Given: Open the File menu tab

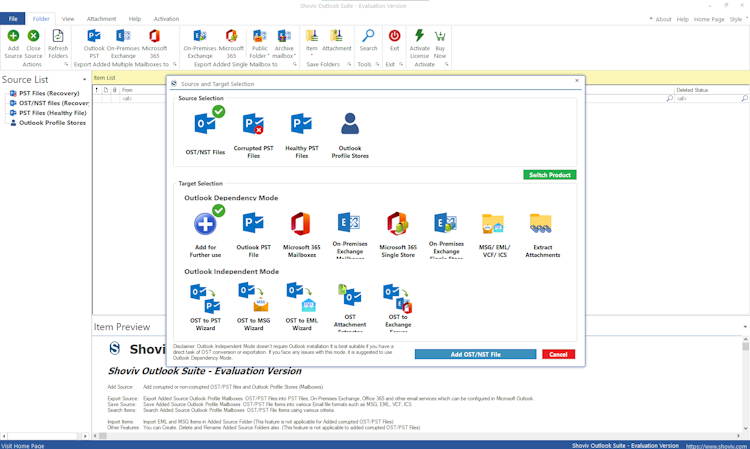Looking at the screenshot, I should pos(13,19).
